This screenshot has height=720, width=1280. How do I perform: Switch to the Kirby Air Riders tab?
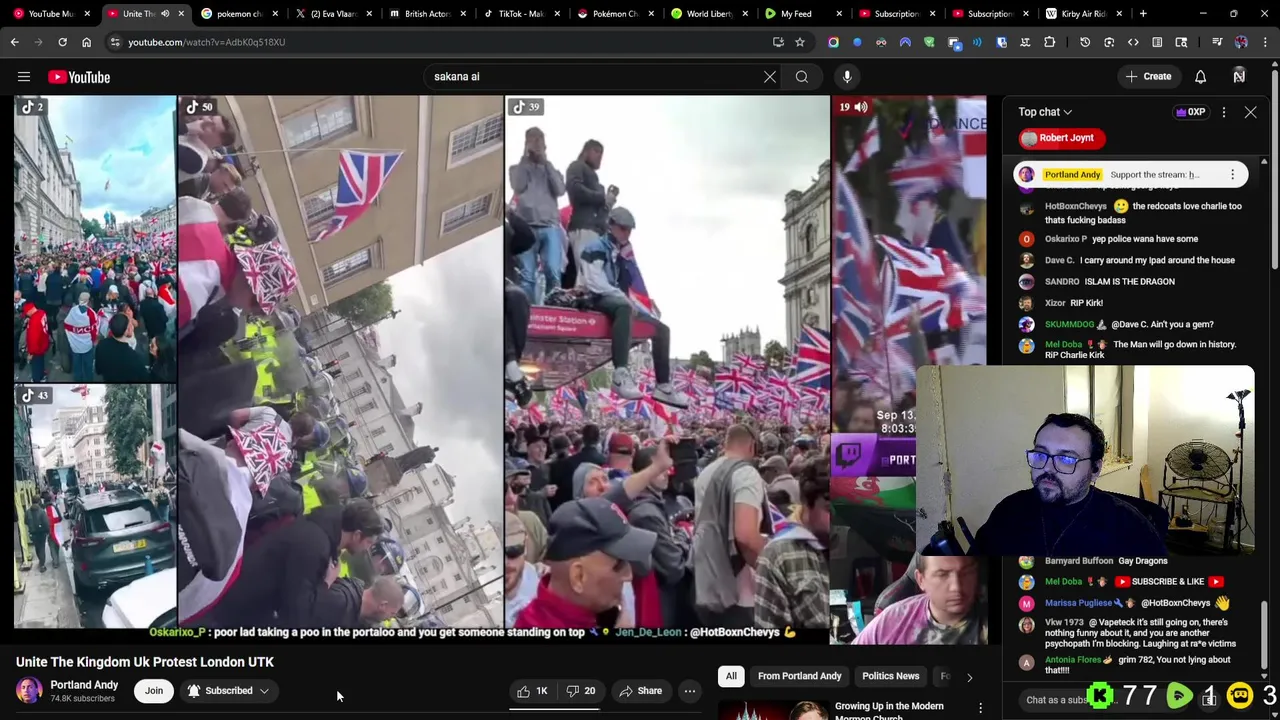1082,14
